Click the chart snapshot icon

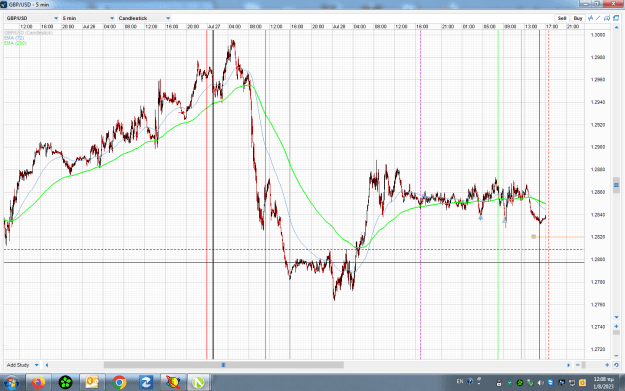[607, 18]
